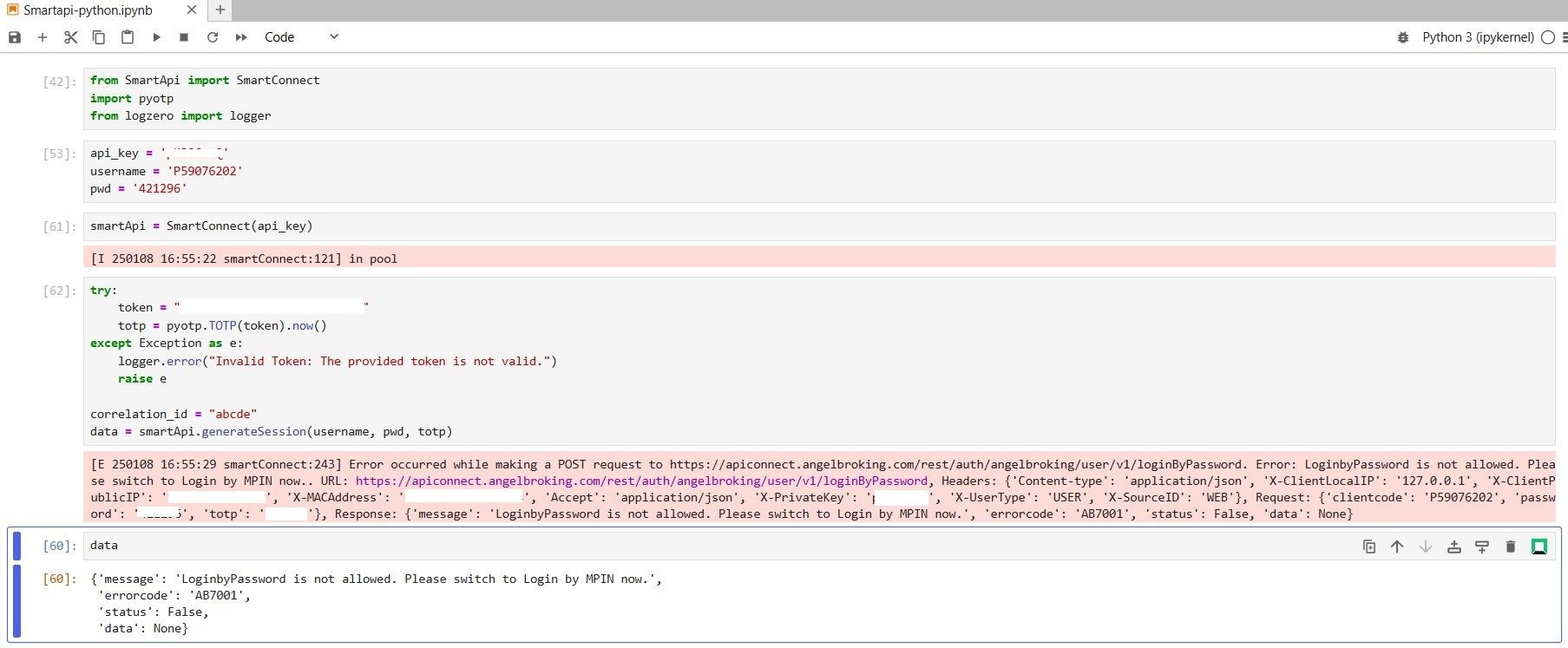Open a new launcher tab with plus

[x=220, y=10]
